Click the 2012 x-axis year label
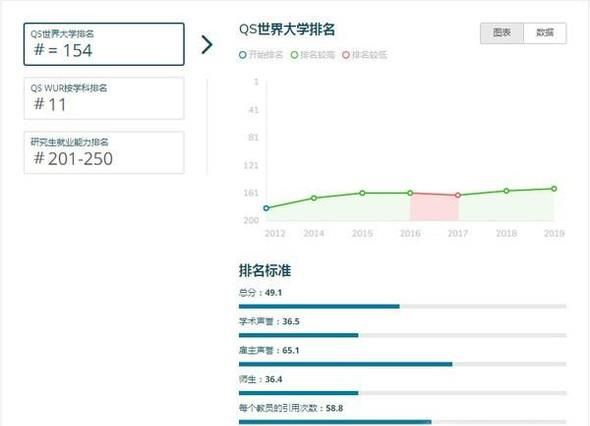Screen dimensions: 590x426 [275, 233]
